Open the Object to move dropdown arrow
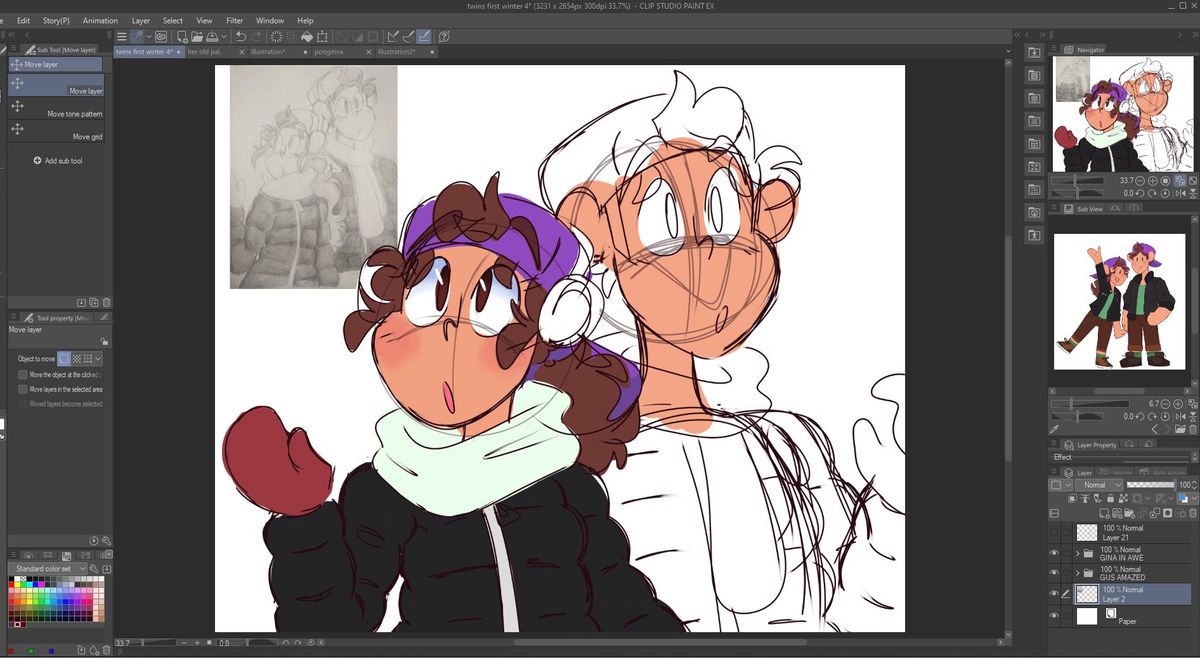Image resolution: width=1200 pixels, height=658 pixels. click(x=98, y=358)
